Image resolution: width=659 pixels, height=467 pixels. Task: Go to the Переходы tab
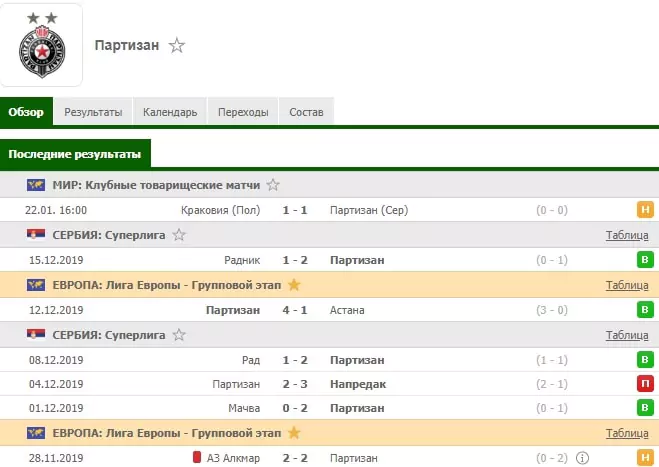[243, 112]
